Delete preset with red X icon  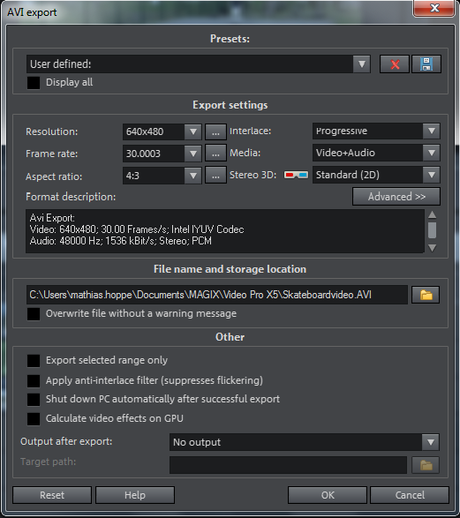[394, 64]
